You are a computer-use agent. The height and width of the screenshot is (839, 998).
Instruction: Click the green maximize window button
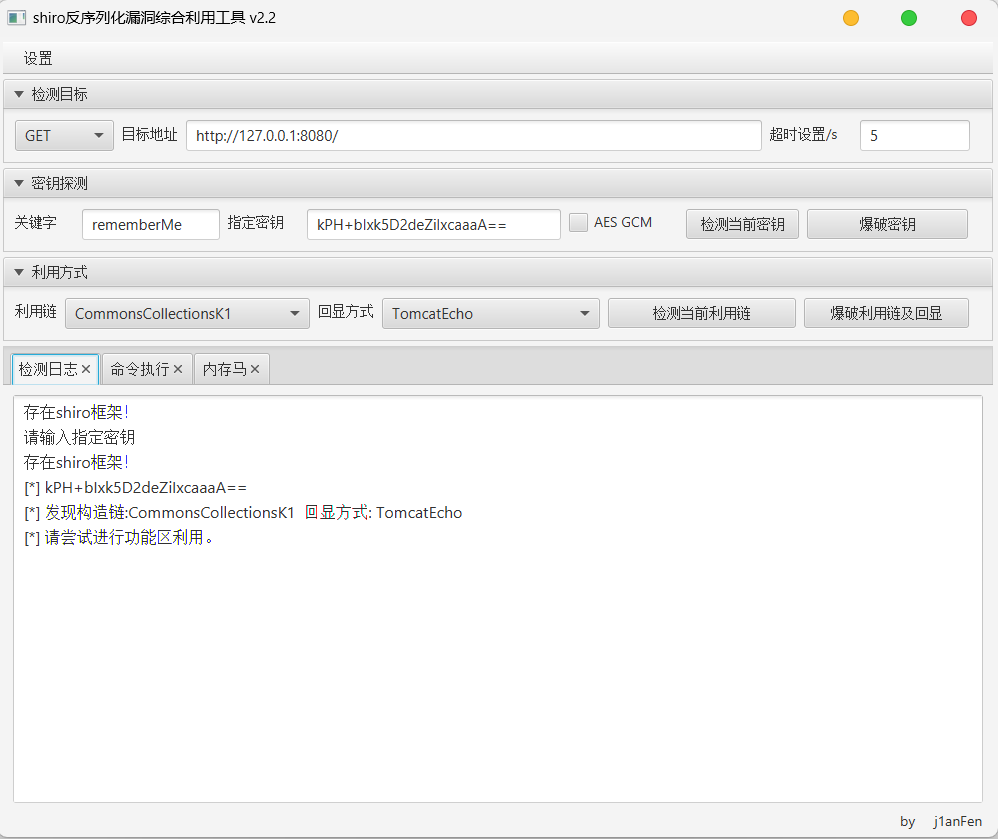[x=909, y=18]
